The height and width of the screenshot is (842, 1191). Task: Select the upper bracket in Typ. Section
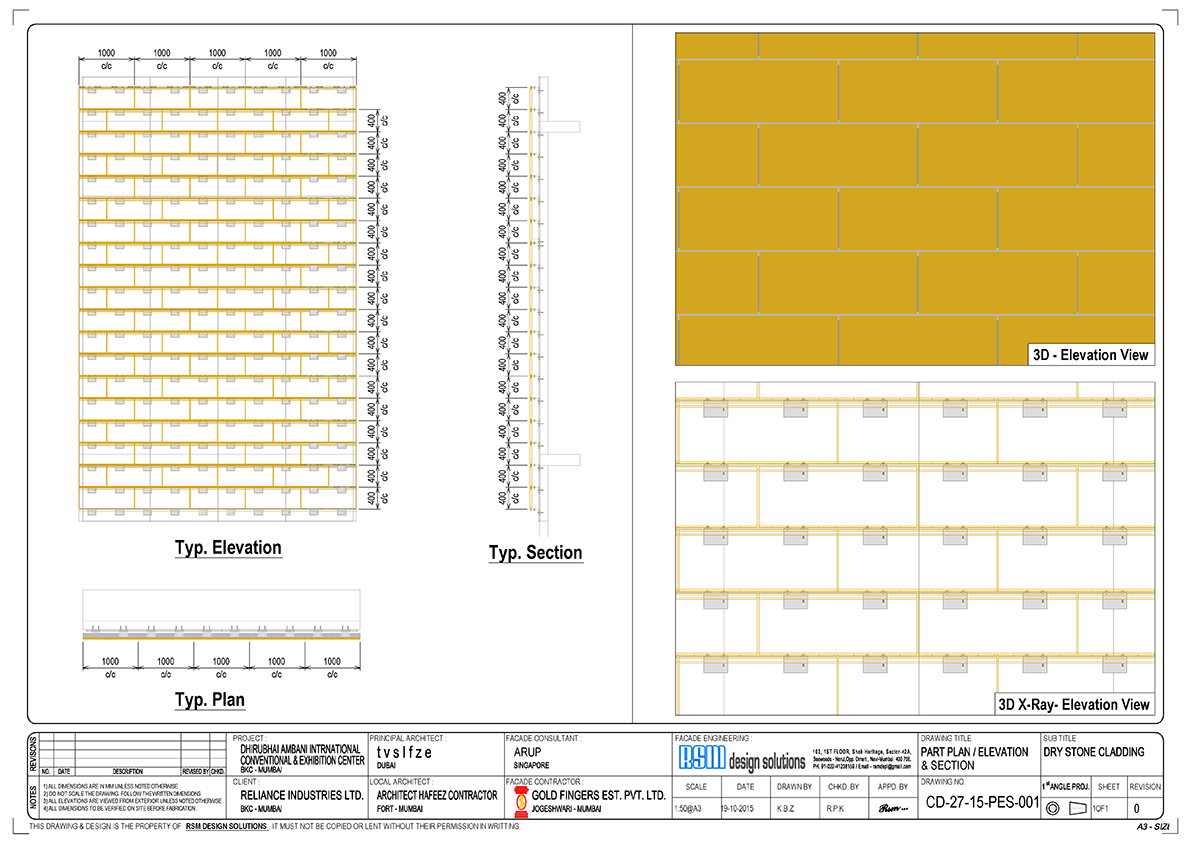[x=562, y=127]
